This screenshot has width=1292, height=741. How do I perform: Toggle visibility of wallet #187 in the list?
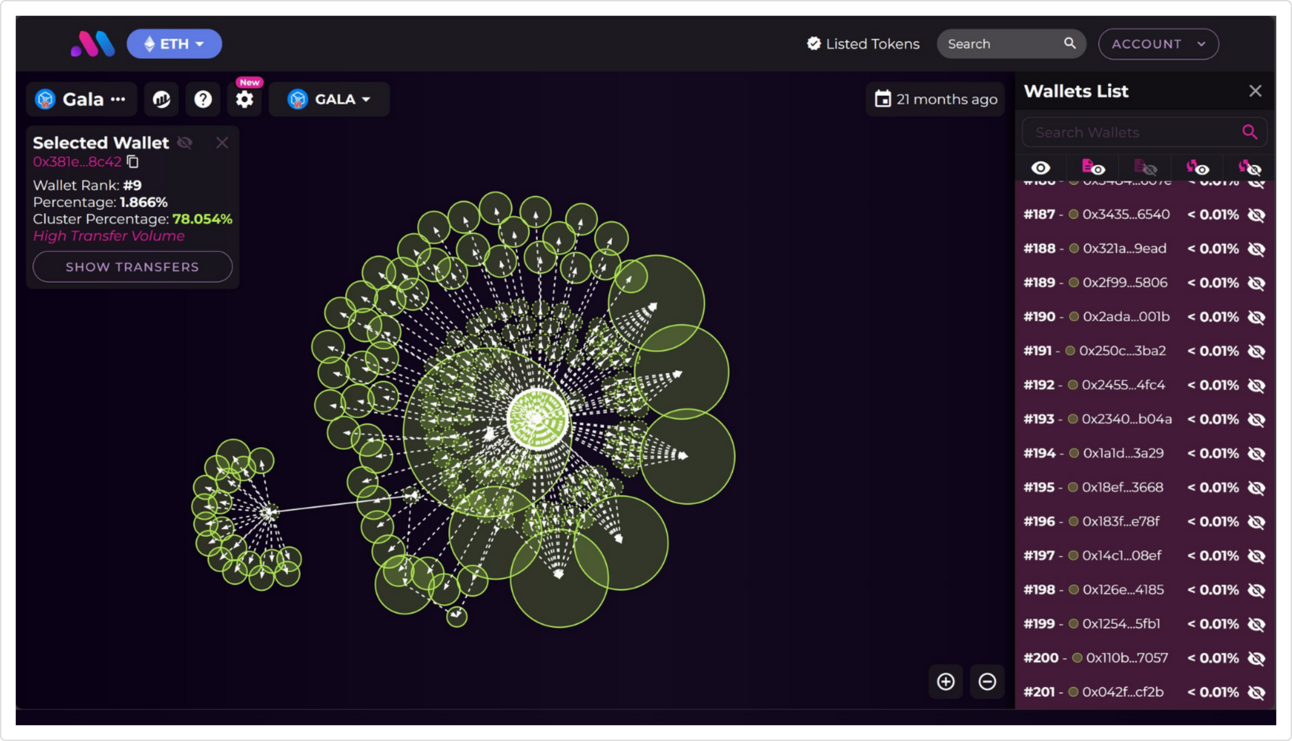click(x=1256, y=214)
